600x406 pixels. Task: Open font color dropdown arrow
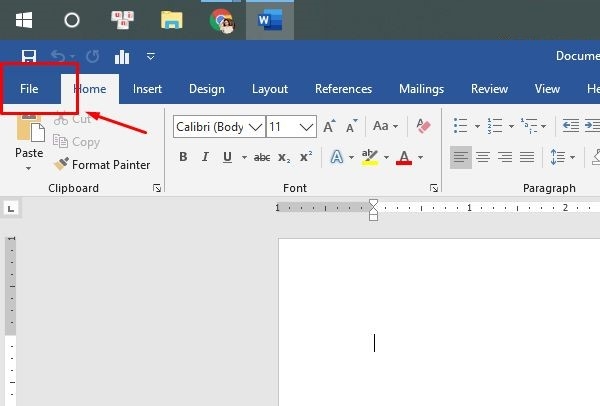coord(420,157)
